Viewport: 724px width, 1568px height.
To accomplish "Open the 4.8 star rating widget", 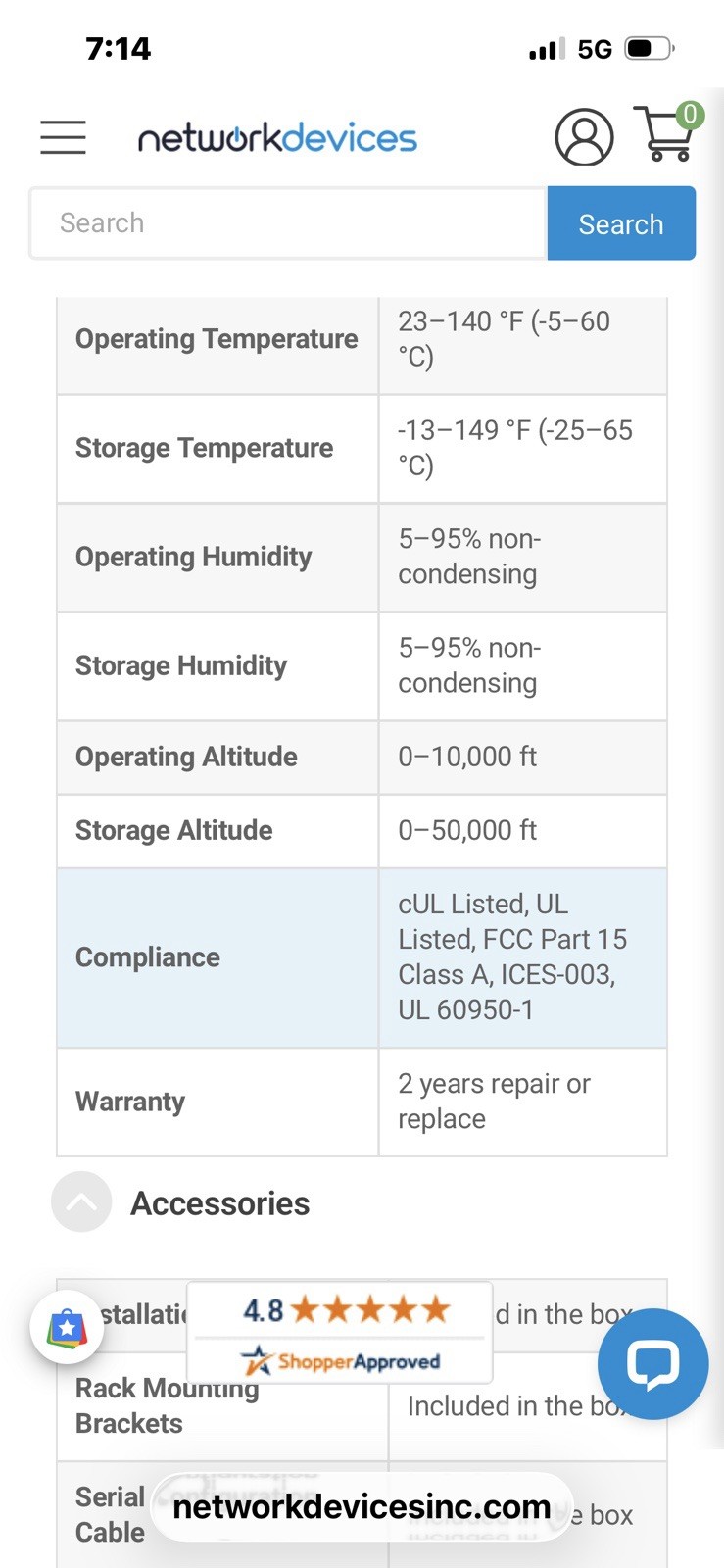I will 340,1331.
